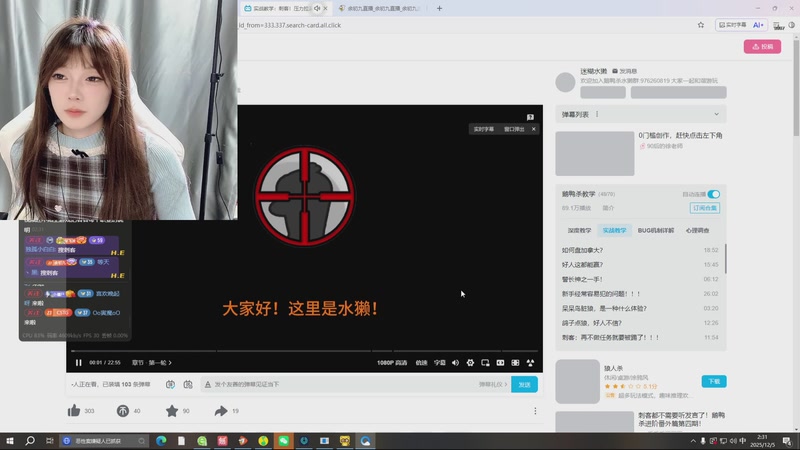The height and width of the screenshot is (450, 800).
Task: Switch to second browser tab 余初九直播
Action: pyautogui.click(x=380, y=8)
